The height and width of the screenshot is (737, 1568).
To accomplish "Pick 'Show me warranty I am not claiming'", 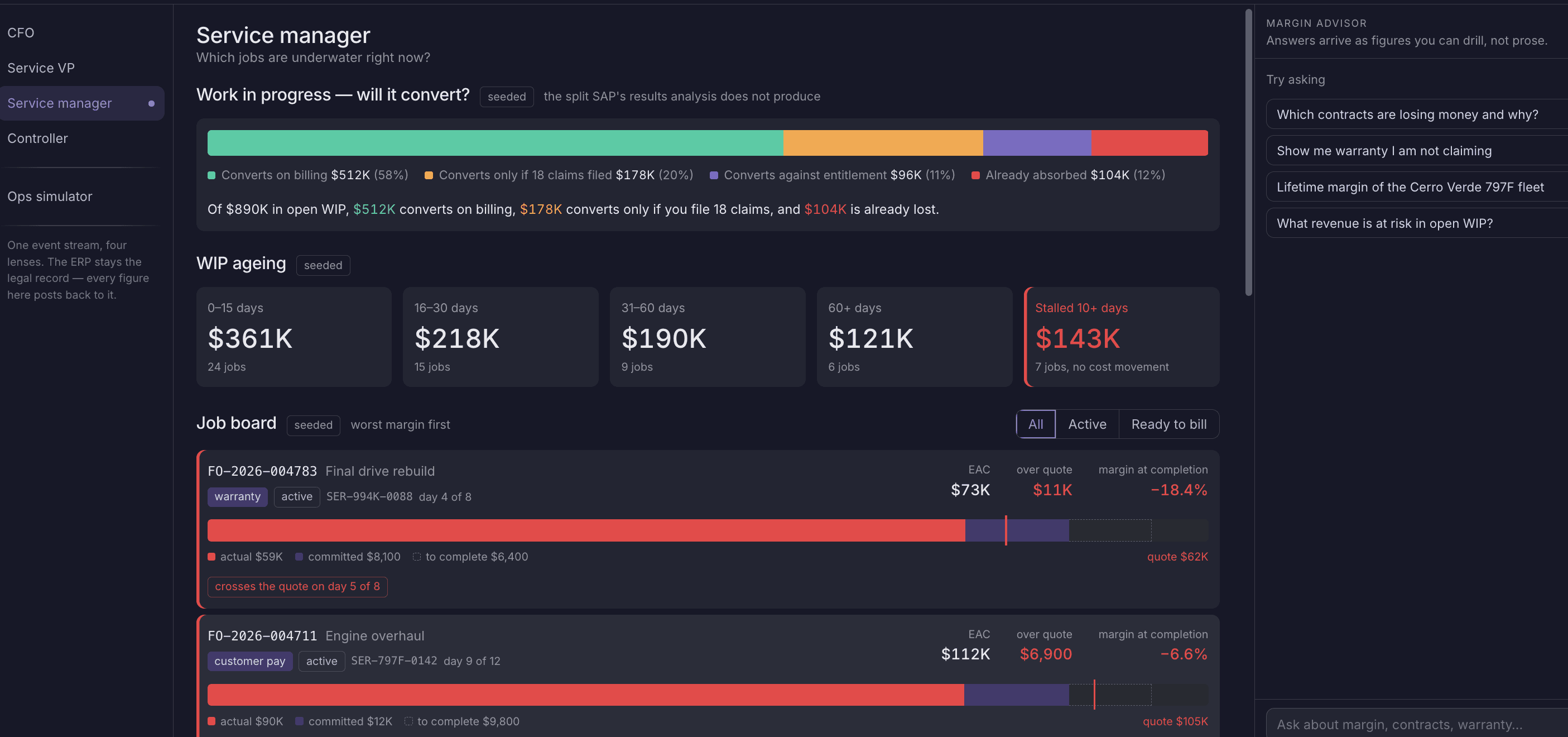I will click(1416, 150).
